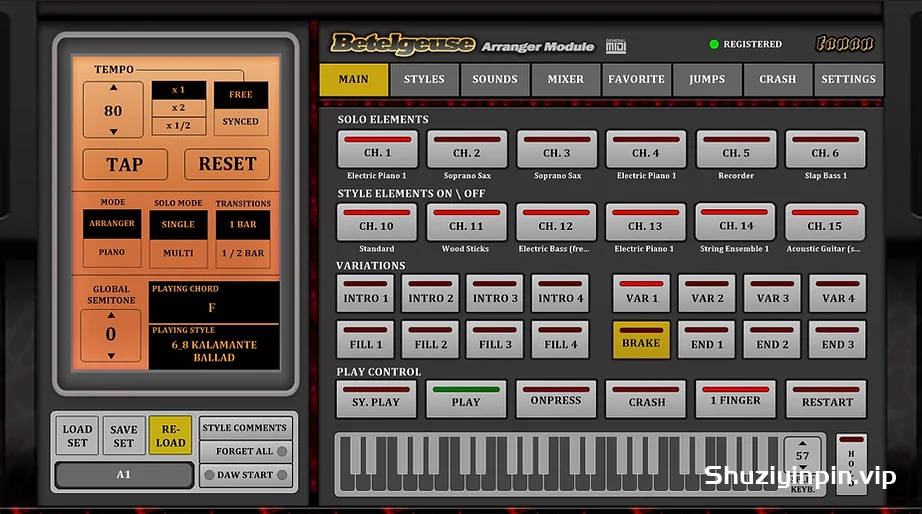Increase tempo with up arrow
The width and height of the screenshot is (922, 514).
pos(113,88)
